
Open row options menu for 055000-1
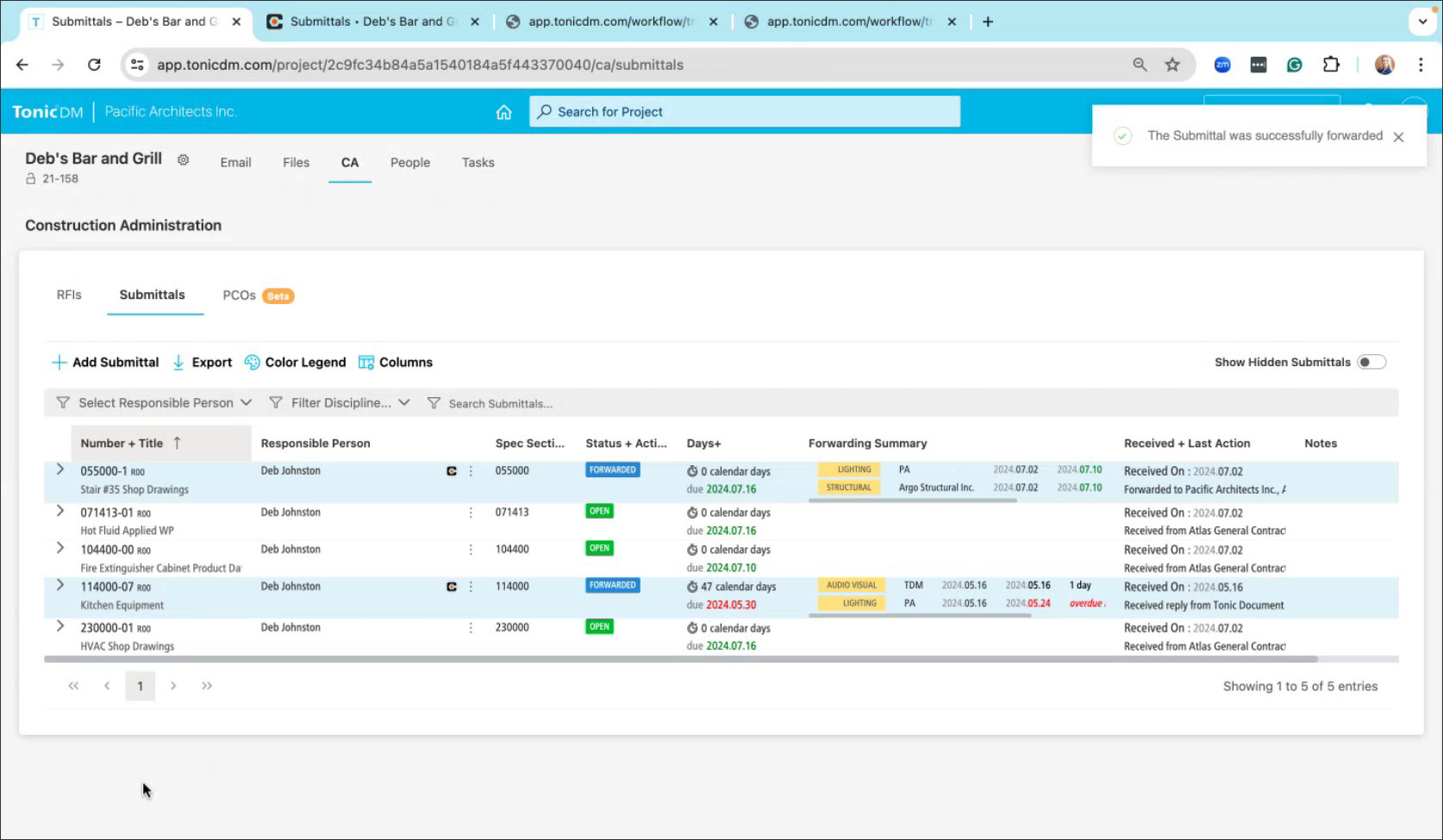point(471,471)
